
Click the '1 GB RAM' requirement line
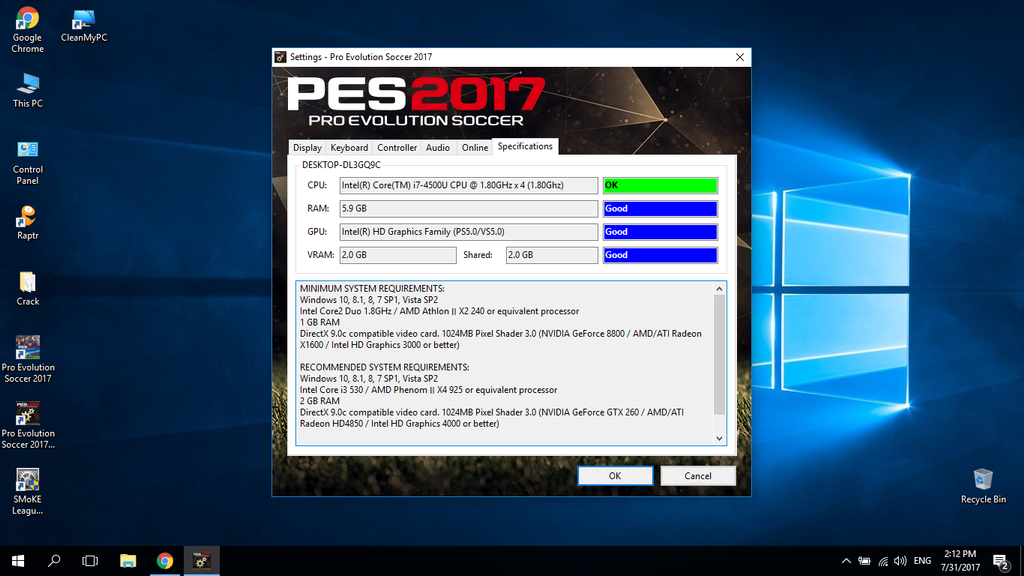319,323
